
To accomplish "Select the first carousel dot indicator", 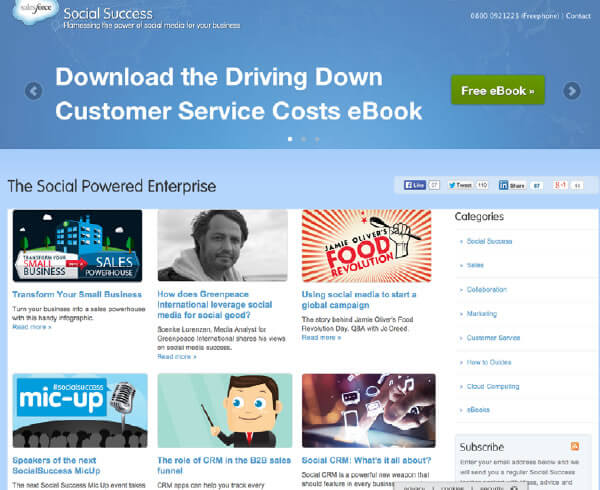I will [289, 139].
